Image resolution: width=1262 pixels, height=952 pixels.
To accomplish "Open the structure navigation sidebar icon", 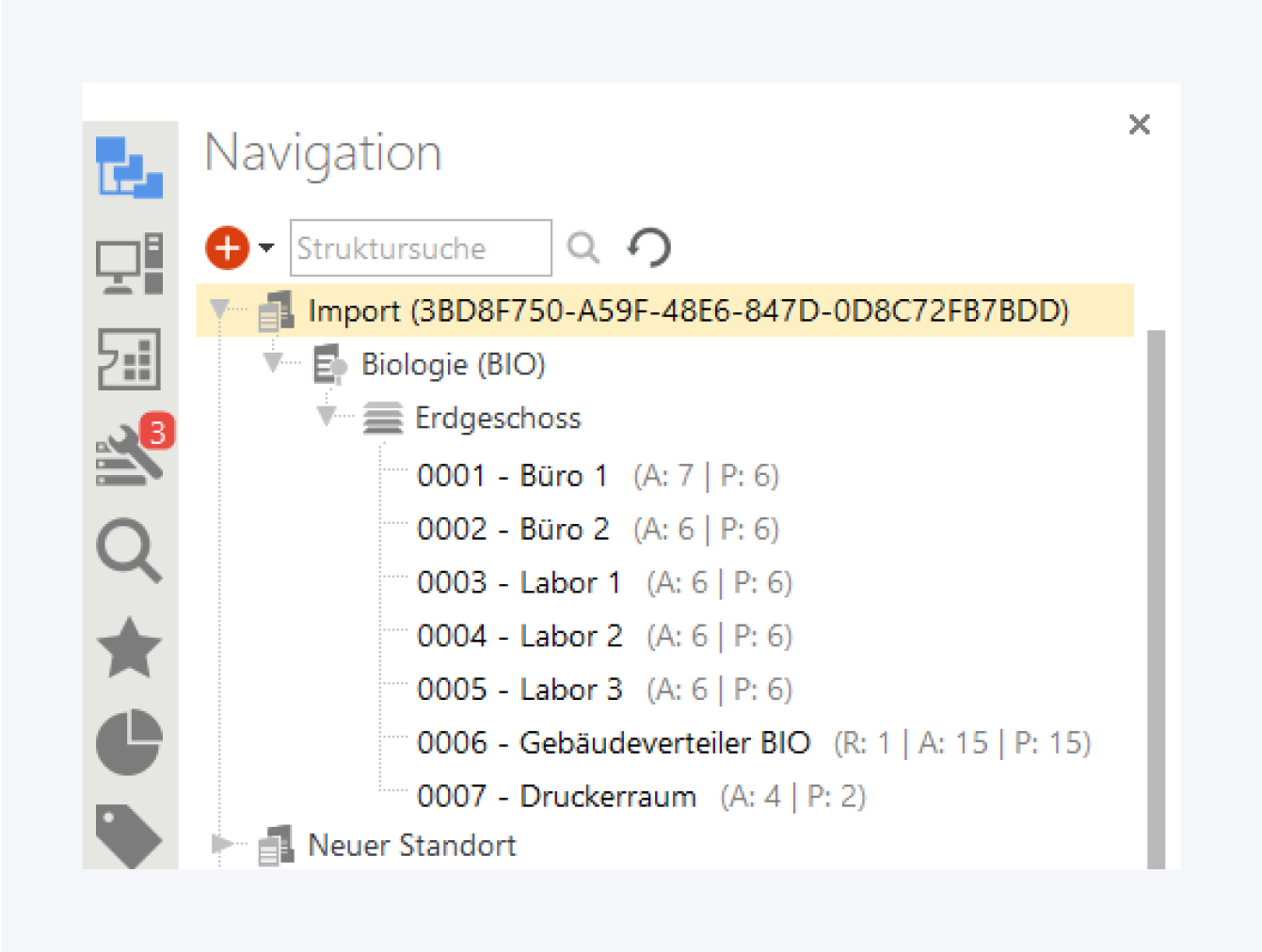I will click(x=129, y=167).
